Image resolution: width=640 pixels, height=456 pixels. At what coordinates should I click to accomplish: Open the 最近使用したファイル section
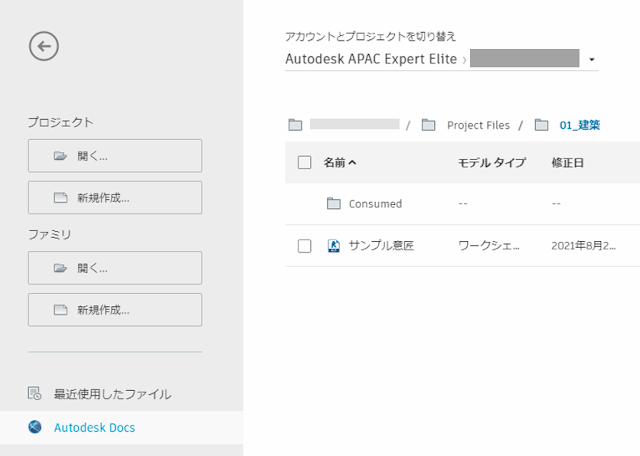pyautogui.click(x=112, y=393)
